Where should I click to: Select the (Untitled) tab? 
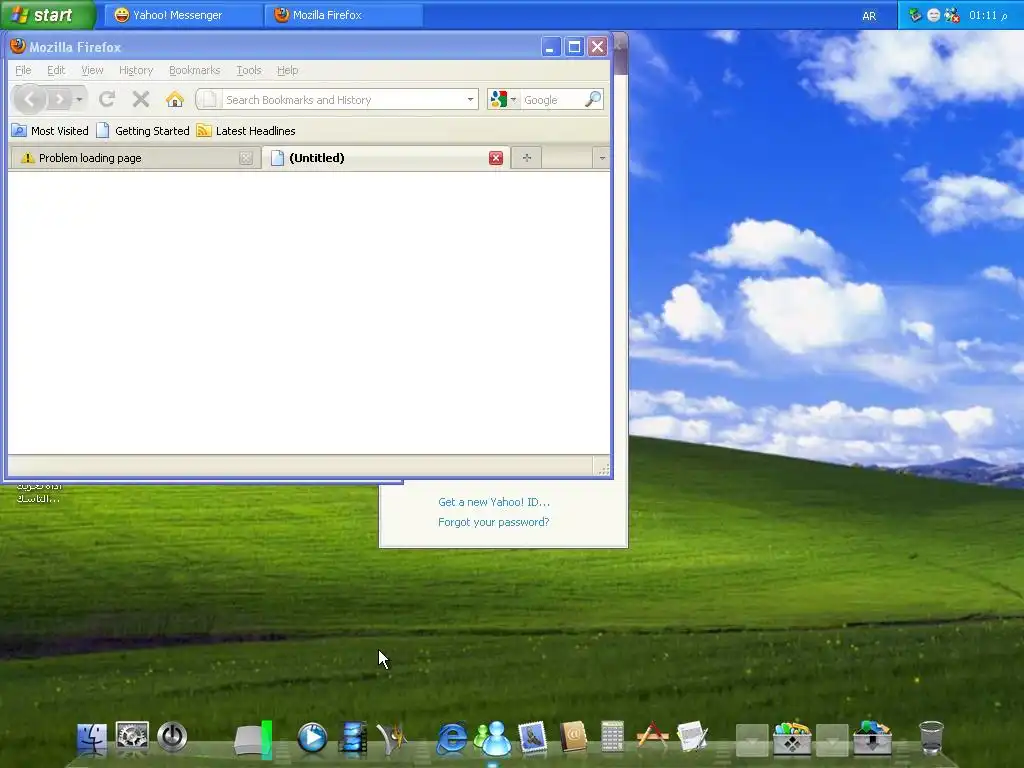pyautogui.click(x=385, y=158)
